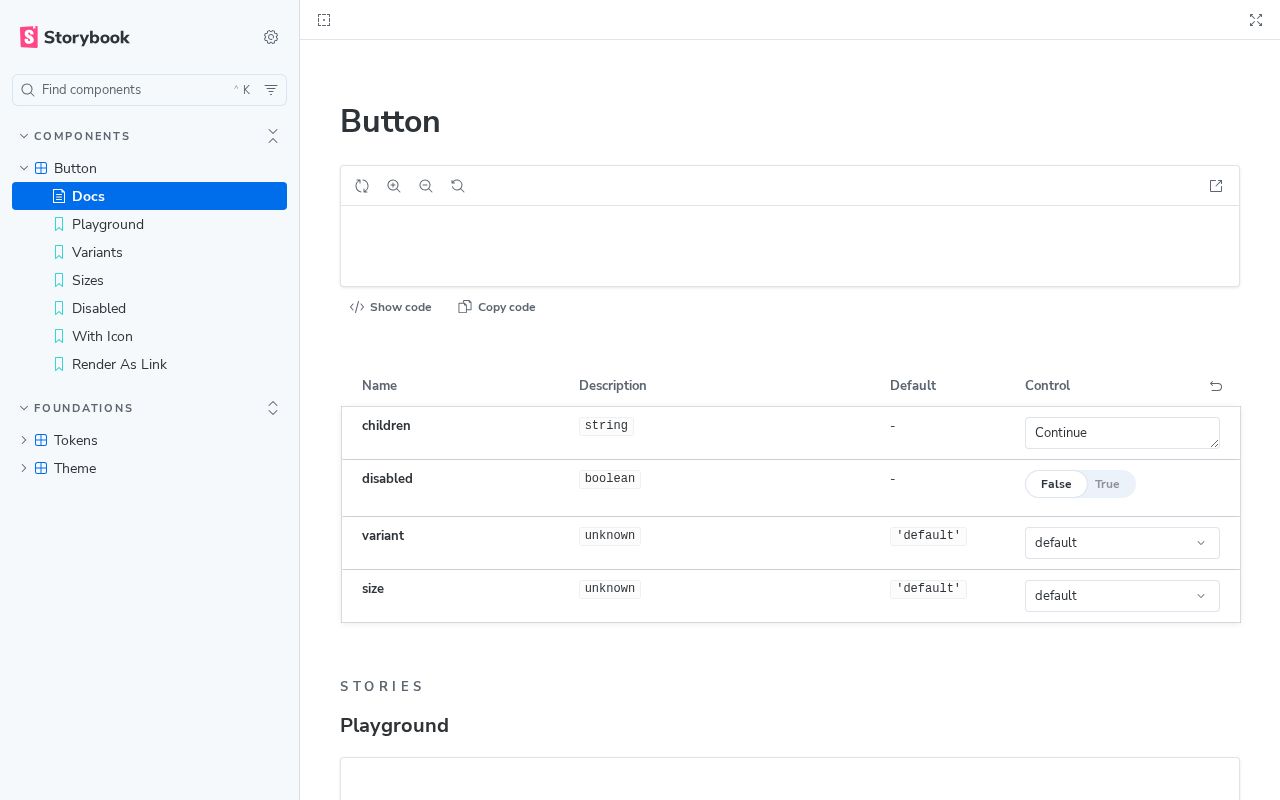
Task: Open the sidebar filter icon in search
Action: [271, 90]
